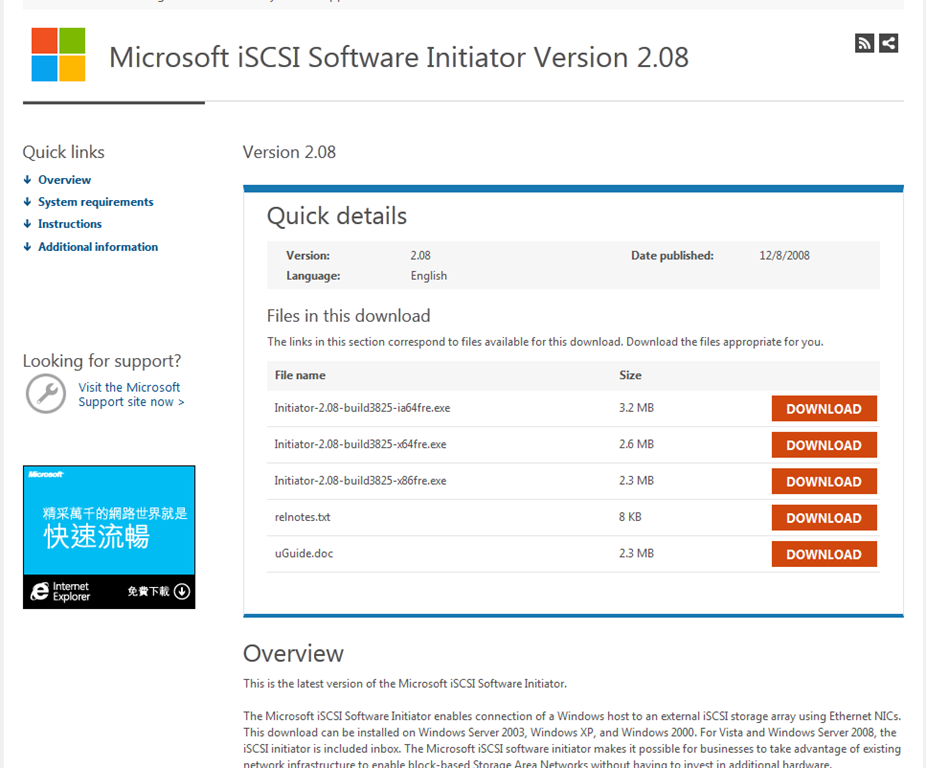Click the 8 KB size value
The width and height of the screenshot is (926, 768).
tap(630, 517)
